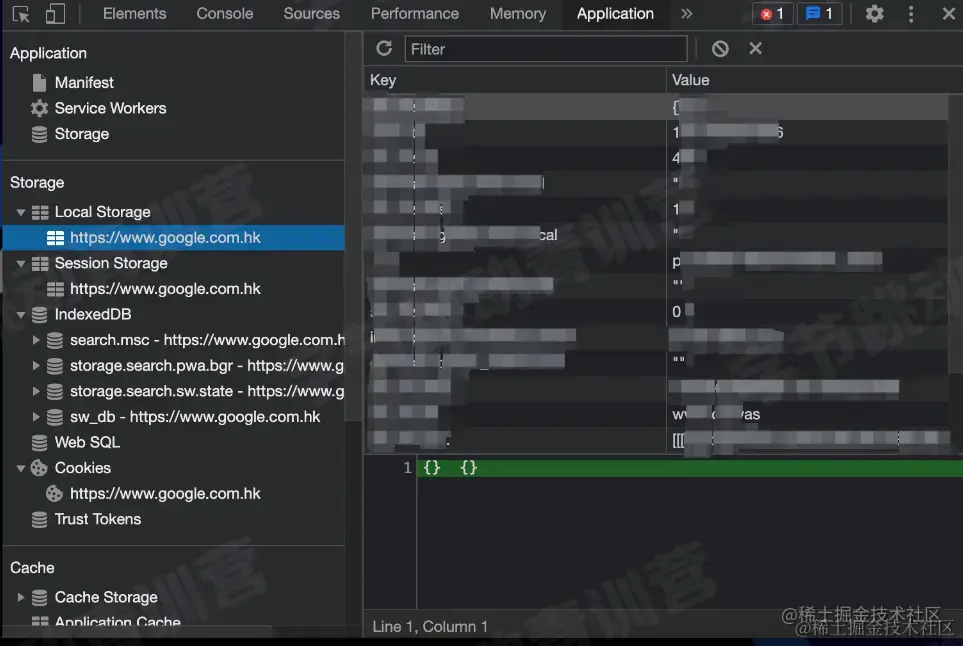
Task: Click the sidebar vertical scrollbar
Action: point(353,227)
